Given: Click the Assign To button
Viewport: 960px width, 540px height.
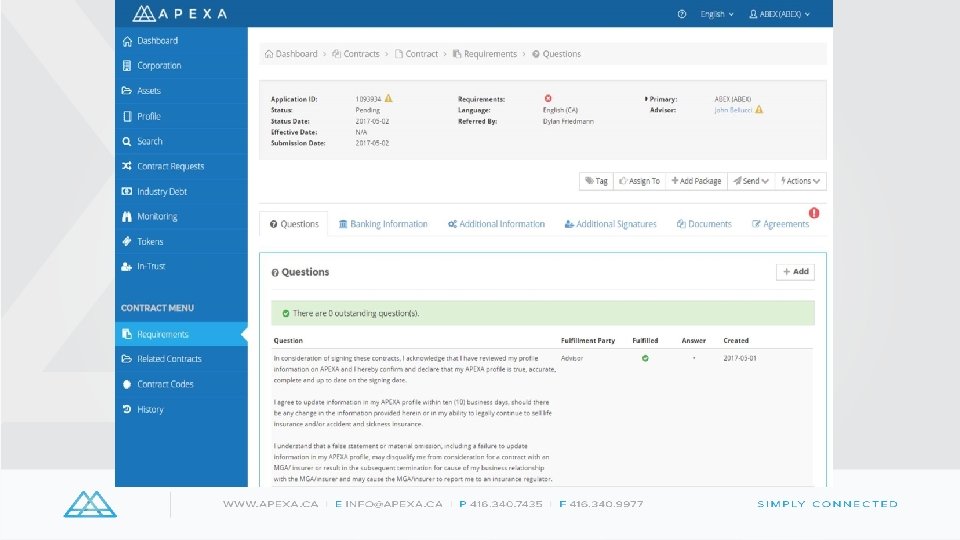Looking at the screenshot, I should point(639,181).
